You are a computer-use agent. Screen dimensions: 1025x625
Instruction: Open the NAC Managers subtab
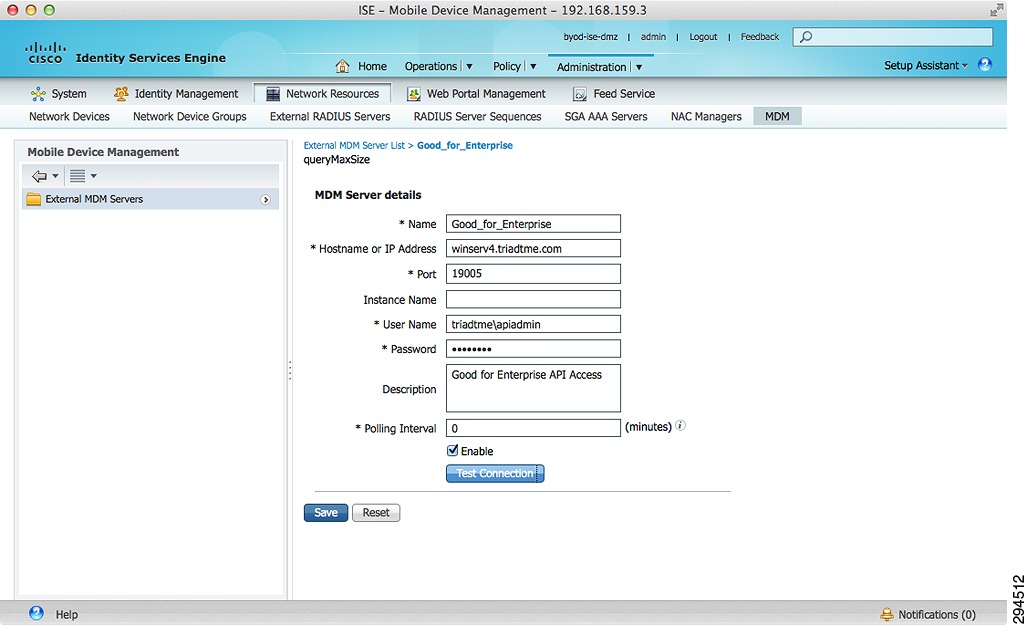point(706,116)
